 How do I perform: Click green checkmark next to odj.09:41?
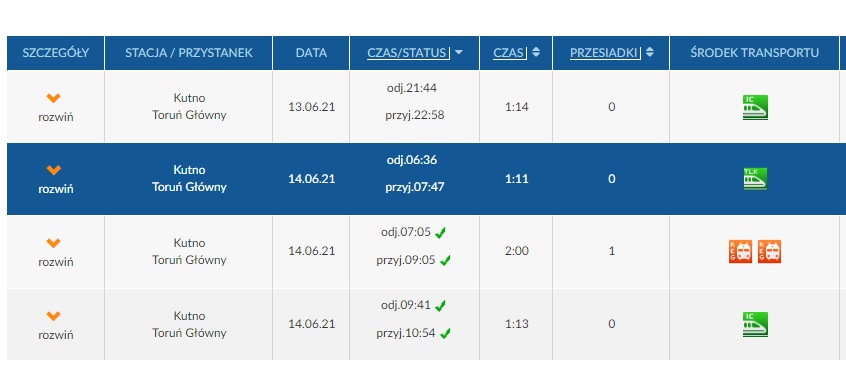pos(440,306)
